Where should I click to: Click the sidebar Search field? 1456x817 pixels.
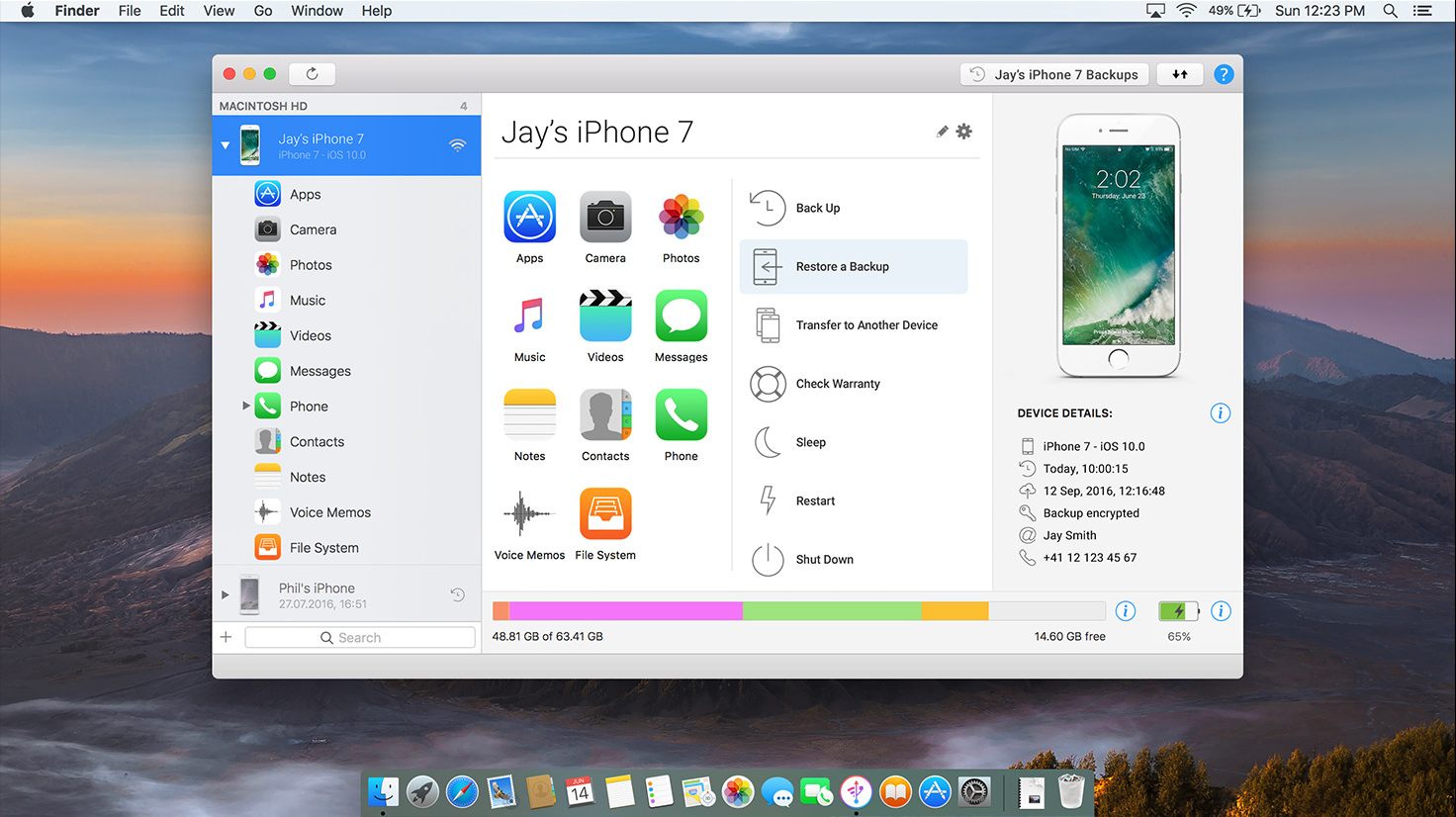(x=360, y=638)
